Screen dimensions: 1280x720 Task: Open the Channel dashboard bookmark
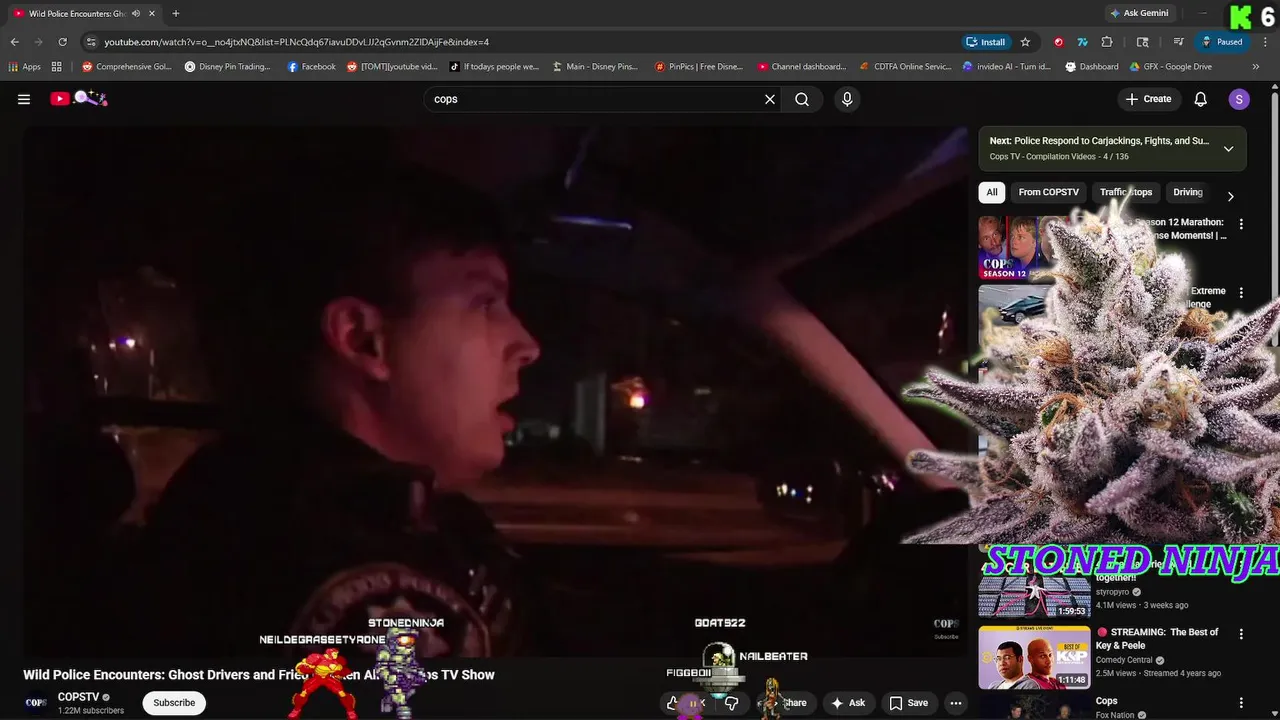pos(802,67)
